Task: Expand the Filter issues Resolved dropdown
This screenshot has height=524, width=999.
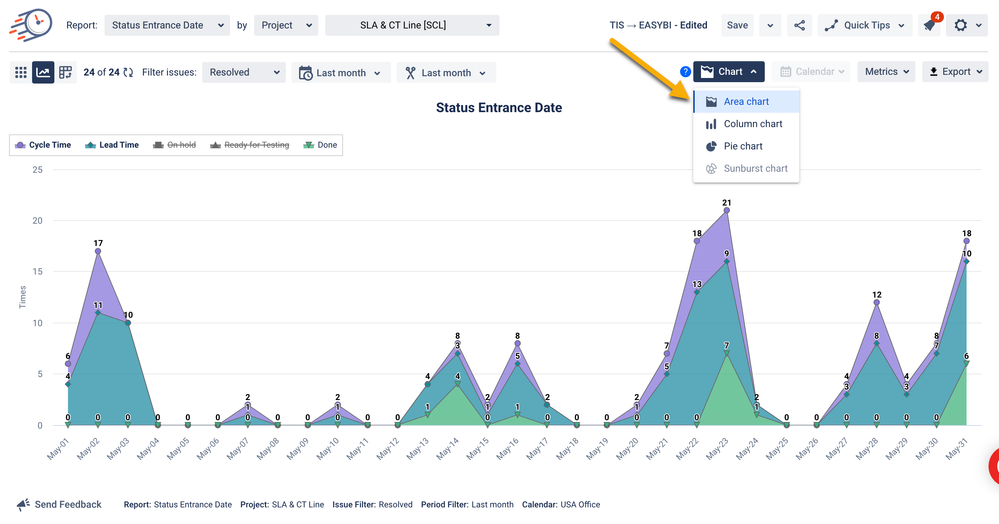Action: click(x=243, y=73)
